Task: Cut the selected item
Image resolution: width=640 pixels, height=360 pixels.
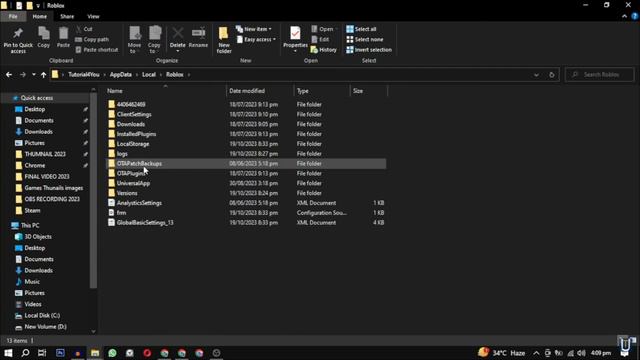Action: (84, 29)
